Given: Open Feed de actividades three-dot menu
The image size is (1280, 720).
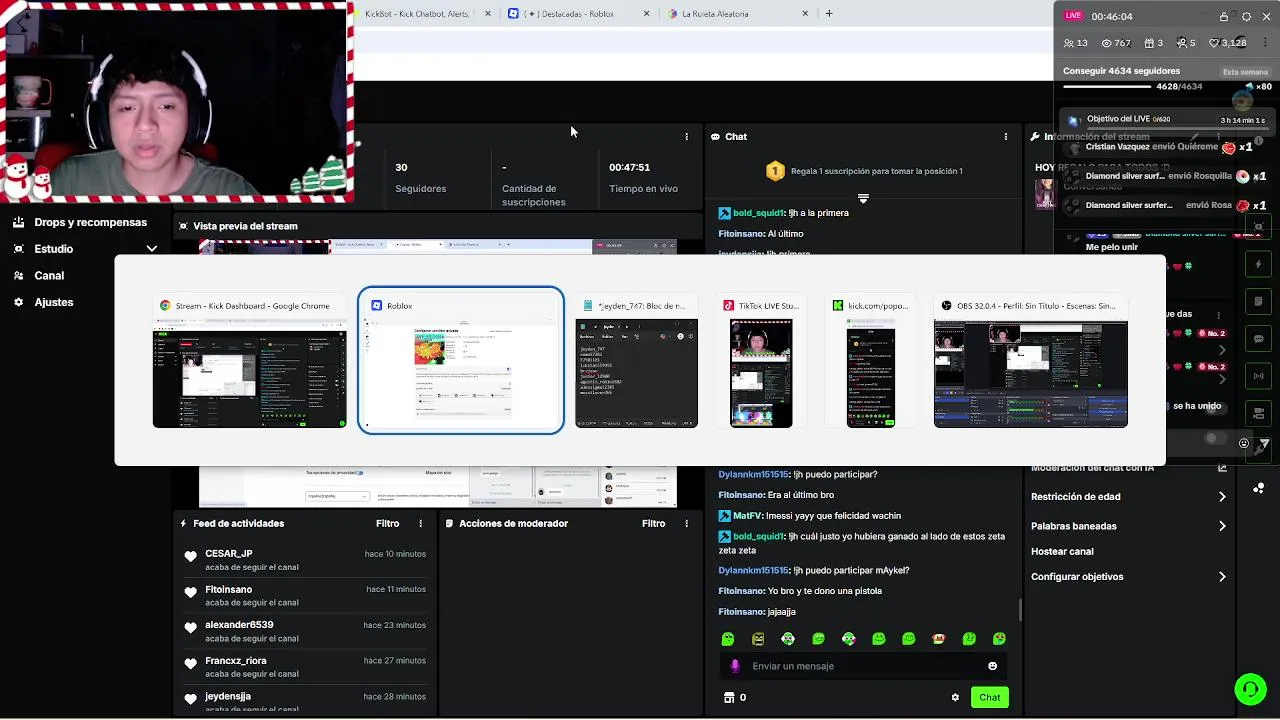Looking at the screenshot, I should point(421,524).
